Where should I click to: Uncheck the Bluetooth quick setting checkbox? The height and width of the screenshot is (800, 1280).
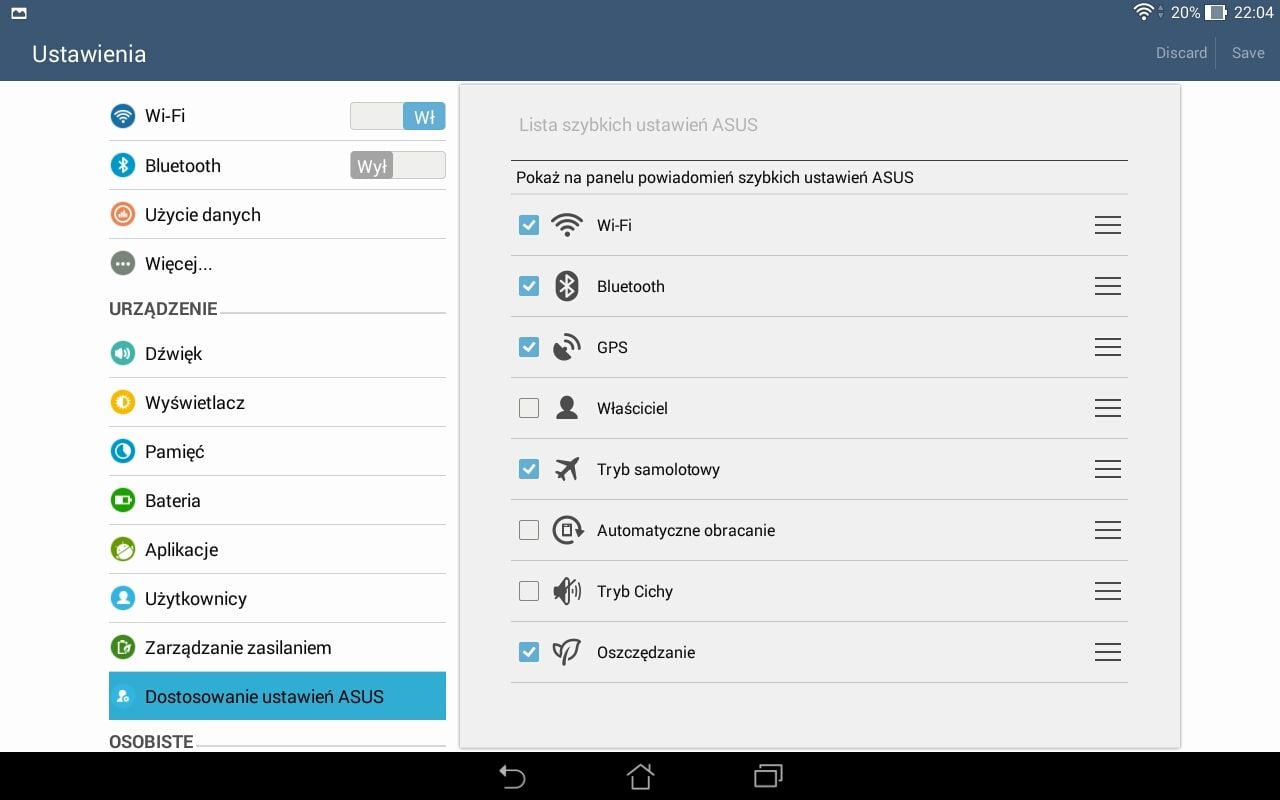click(529, 286)
